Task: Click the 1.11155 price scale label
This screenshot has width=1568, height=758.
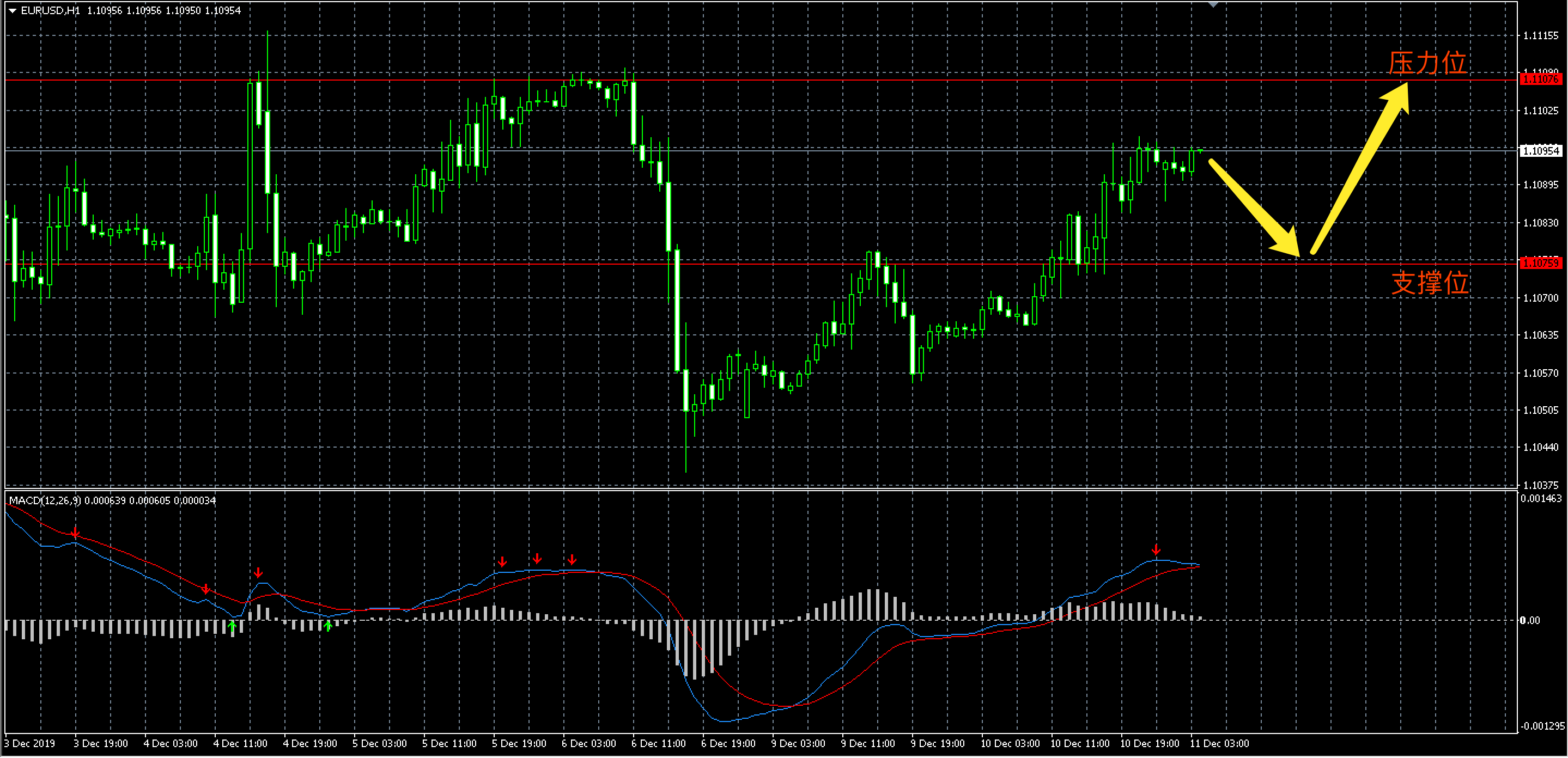Action: (x=1541, y=36)
